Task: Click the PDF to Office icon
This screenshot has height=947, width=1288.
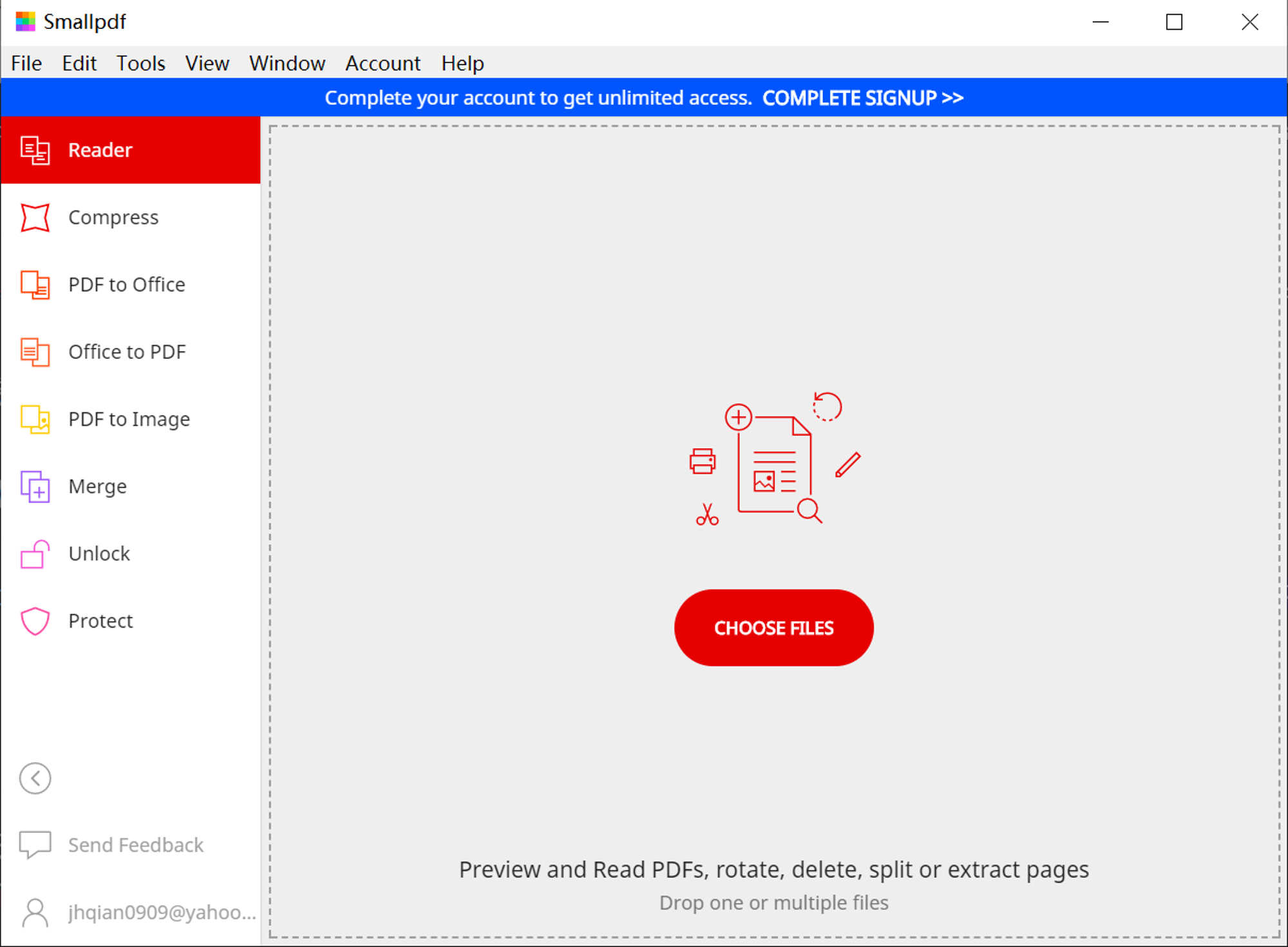Action: [35, 285]
